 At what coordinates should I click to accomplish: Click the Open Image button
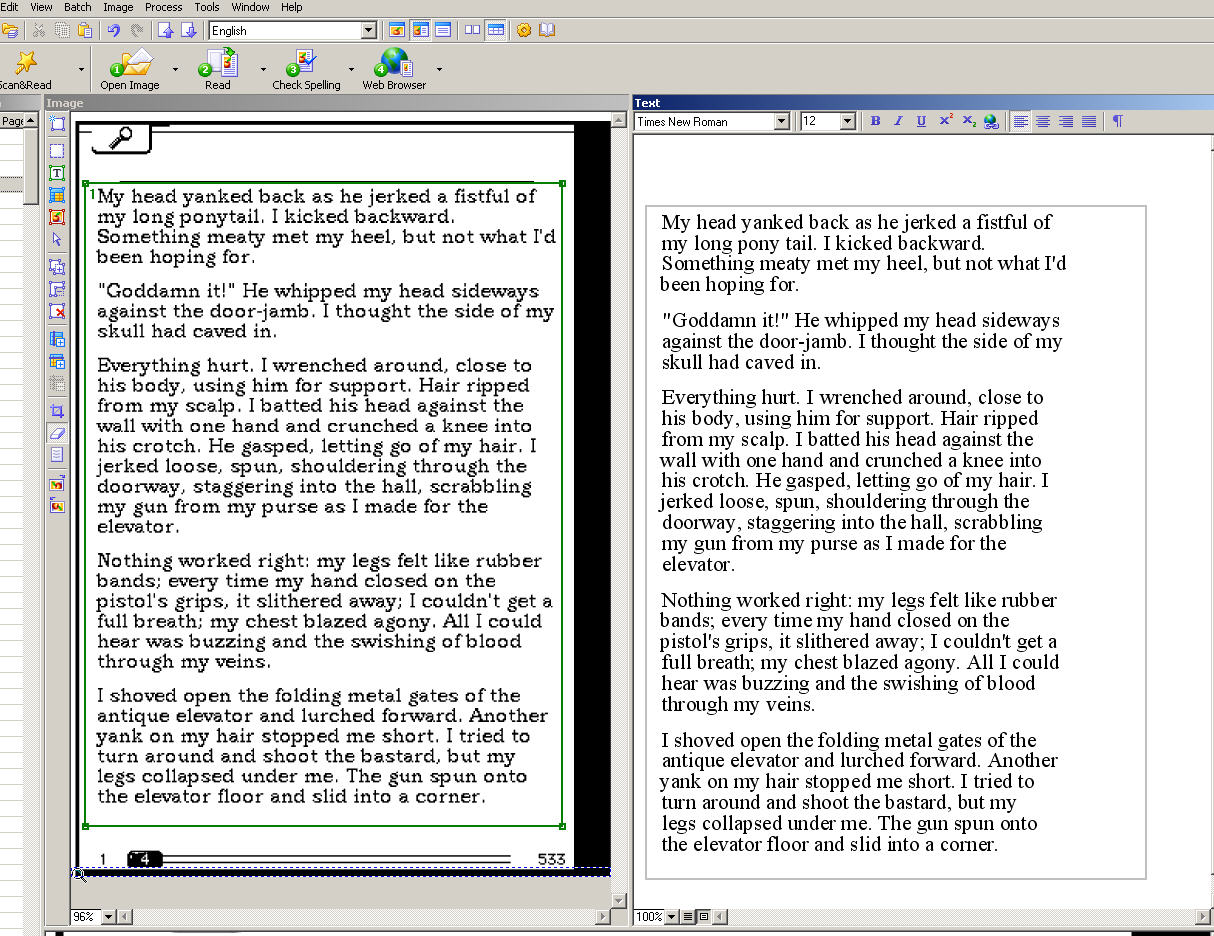[130, 69]
